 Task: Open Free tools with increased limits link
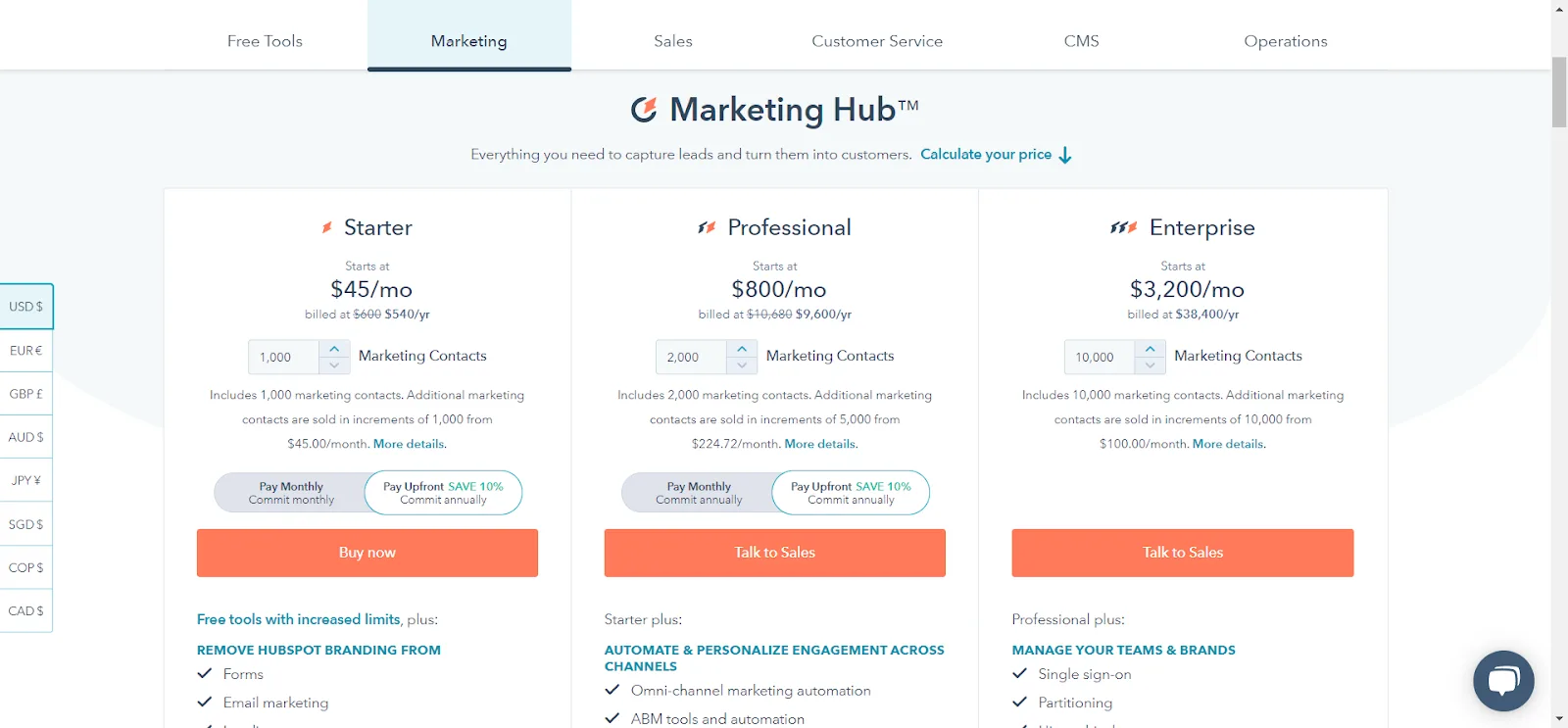click(299, 619)
